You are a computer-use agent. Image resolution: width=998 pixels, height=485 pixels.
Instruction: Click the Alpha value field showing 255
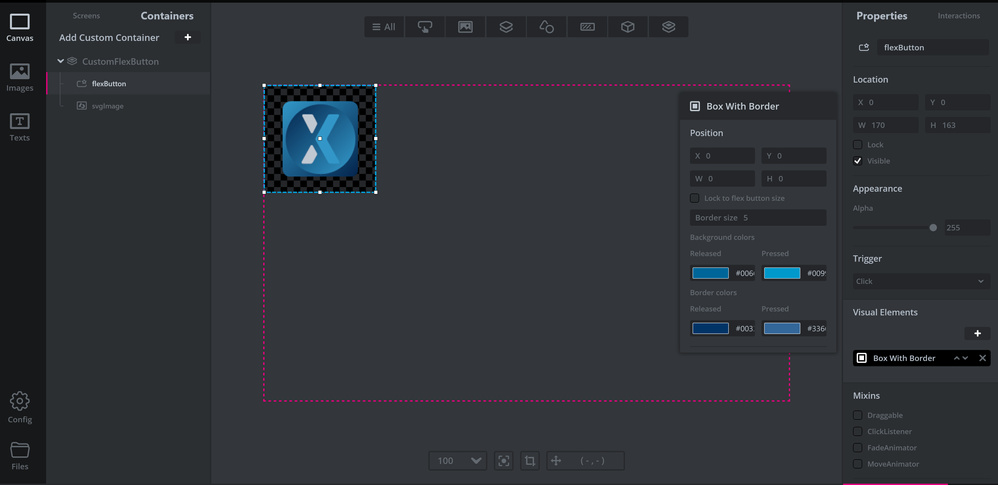pos(967,227)
